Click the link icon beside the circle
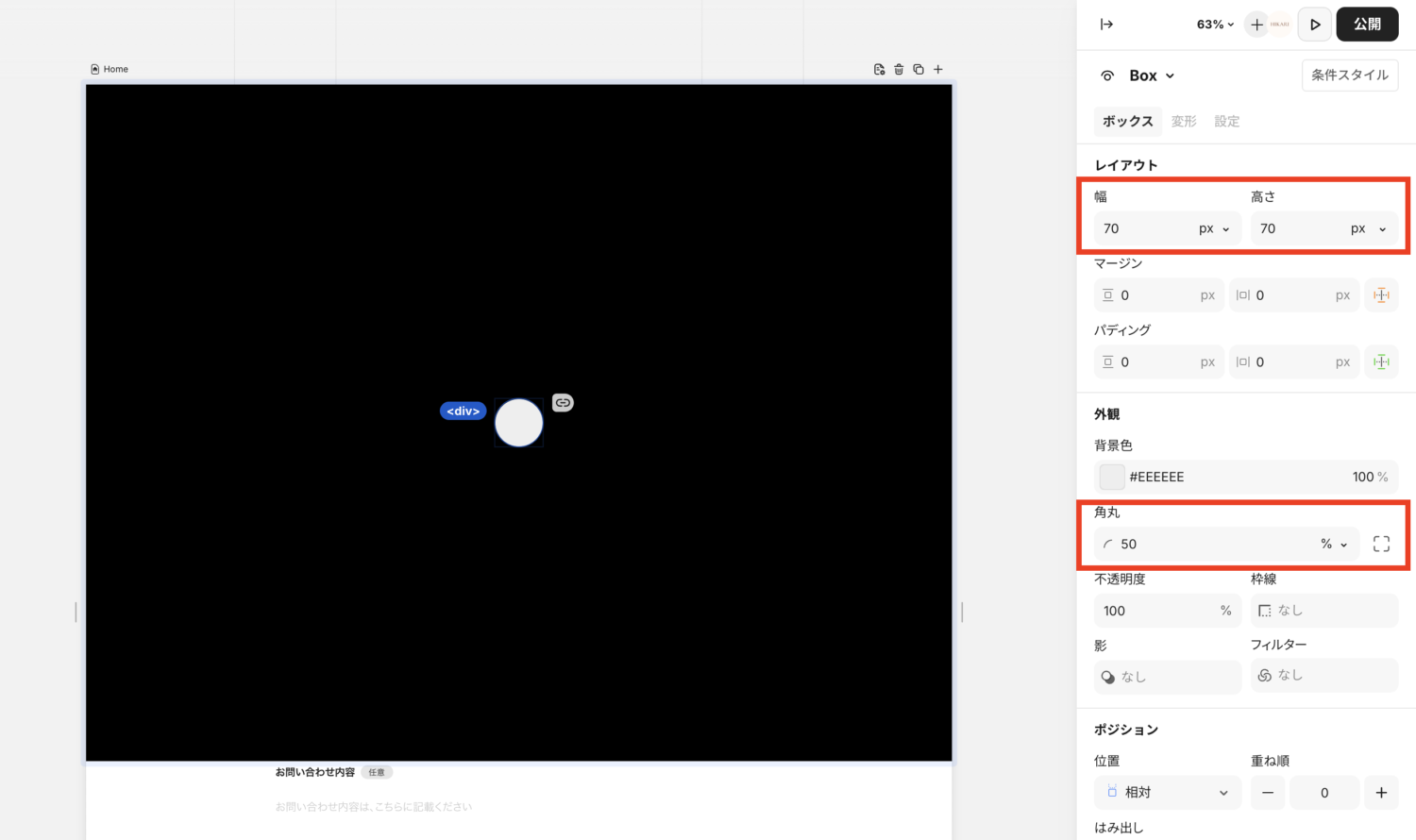The width and height of the screenshot is (1416, 840). tap(563, 403)
